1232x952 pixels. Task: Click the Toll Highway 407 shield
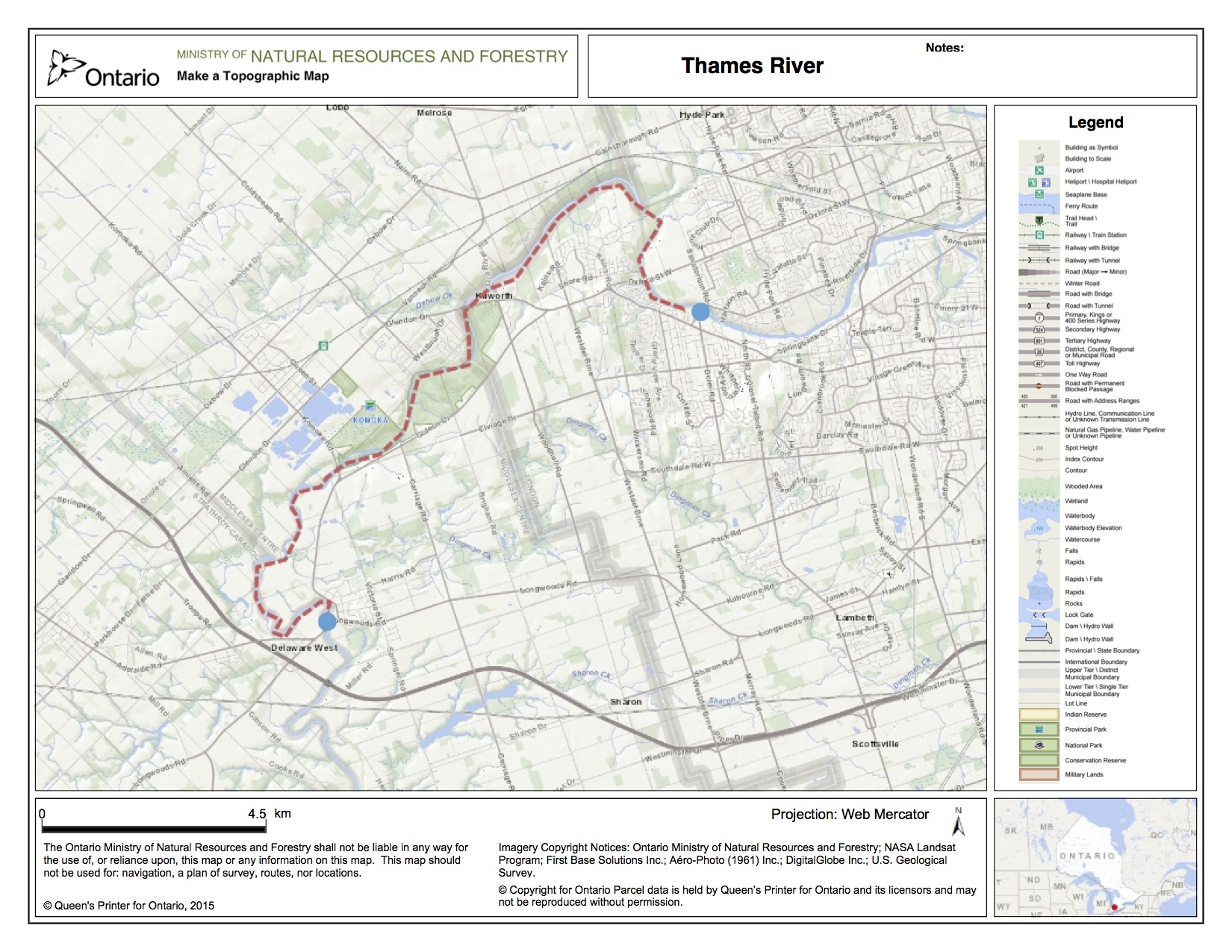pos(1039,364)
